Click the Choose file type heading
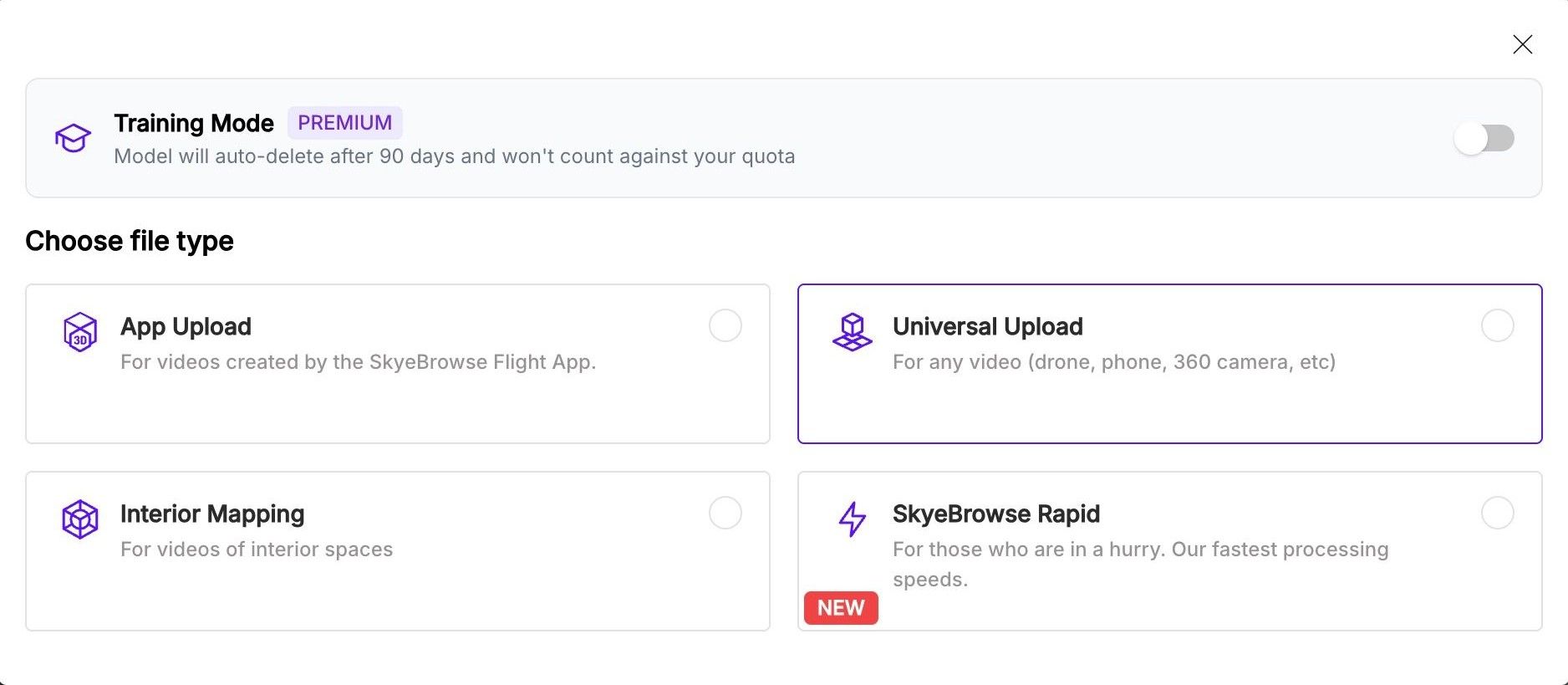Screen dimensions: 1568x685 click(130, 241)
